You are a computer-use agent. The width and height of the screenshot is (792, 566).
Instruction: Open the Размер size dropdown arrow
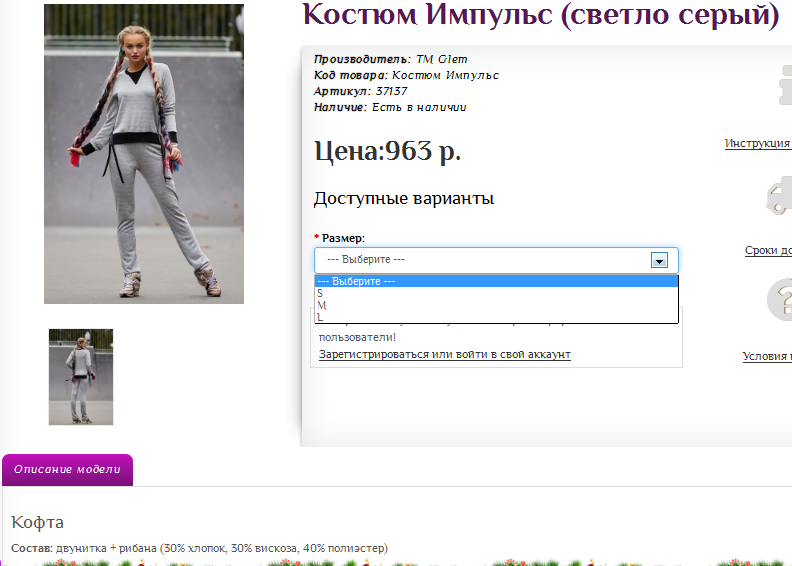[x=659, y=261]
